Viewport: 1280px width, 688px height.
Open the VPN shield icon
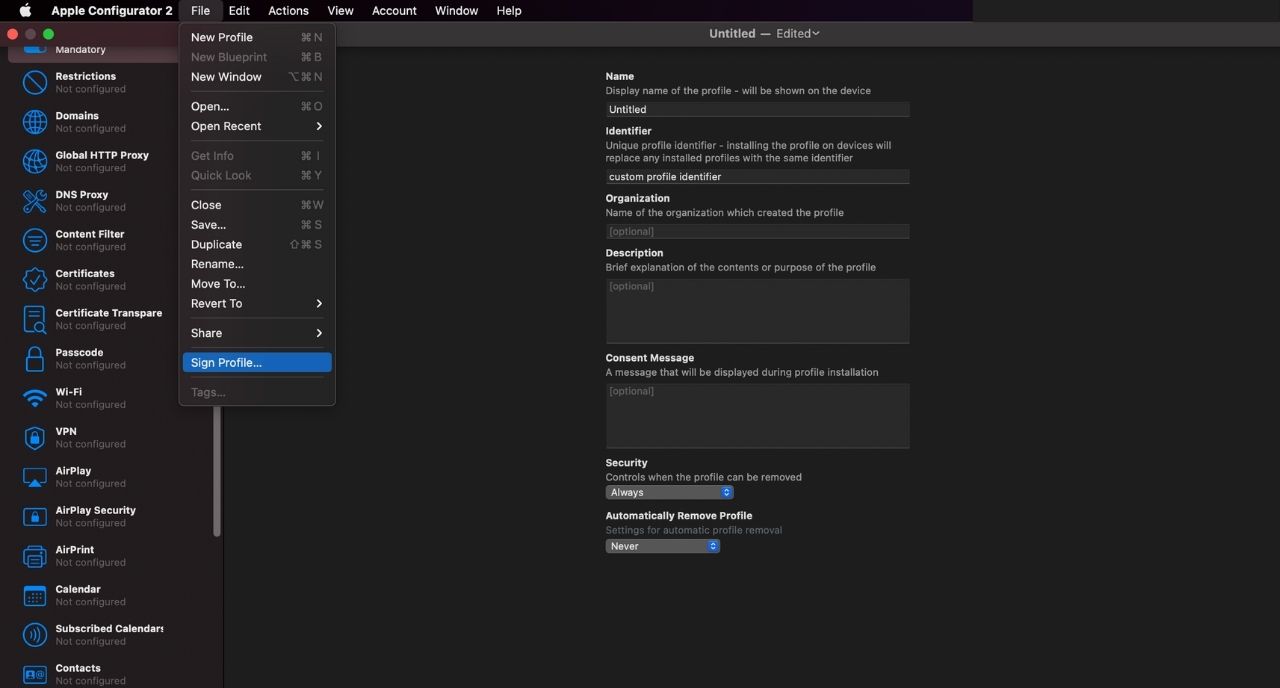[x=35, y=438]
